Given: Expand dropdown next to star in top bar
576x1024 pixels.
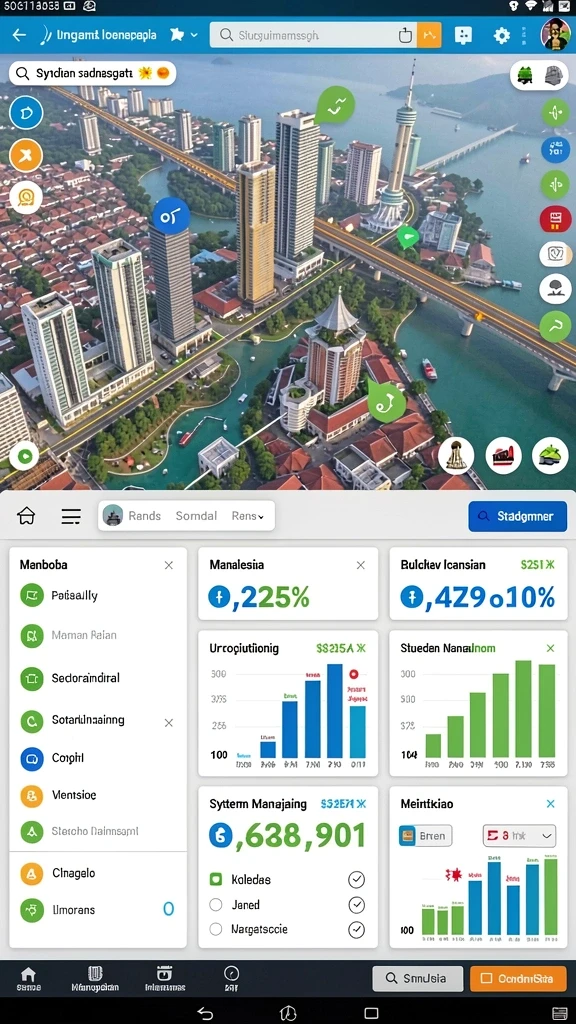Looking at the screenshot, I should 194,35.
